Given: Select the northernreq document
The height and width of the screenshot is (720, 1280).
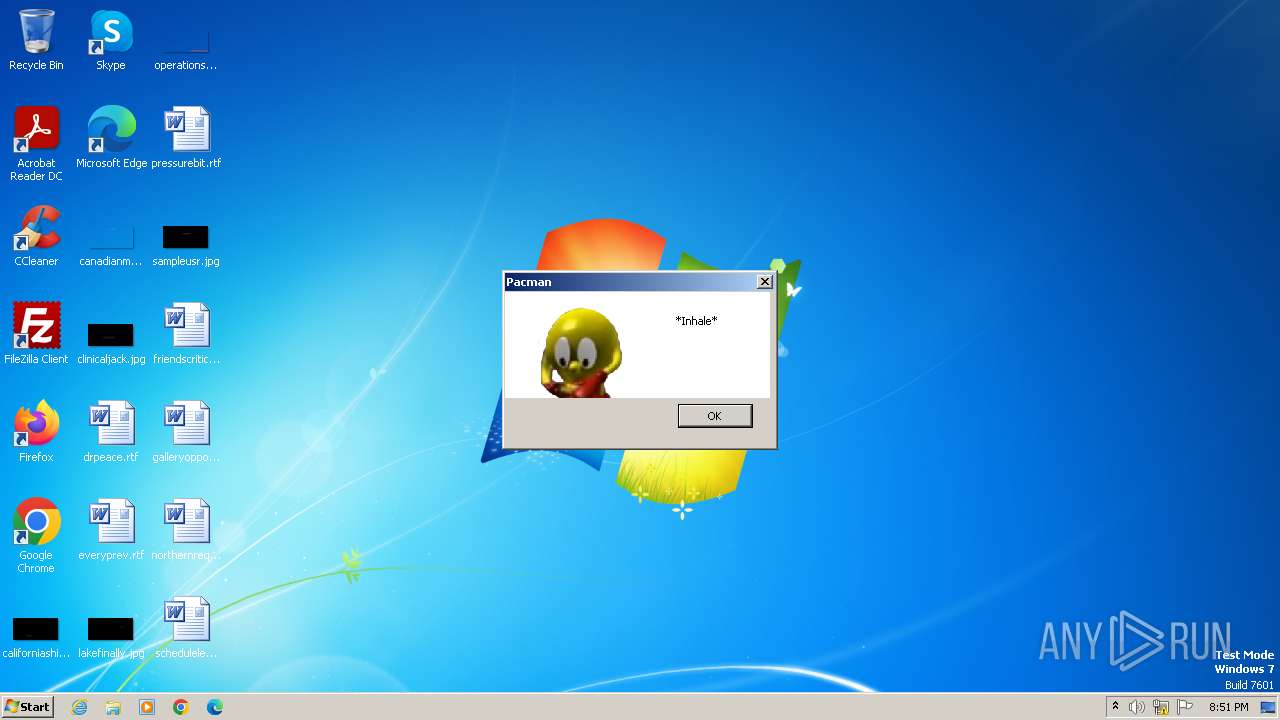Looking at the screenshot, I should [x=186, y=530].
